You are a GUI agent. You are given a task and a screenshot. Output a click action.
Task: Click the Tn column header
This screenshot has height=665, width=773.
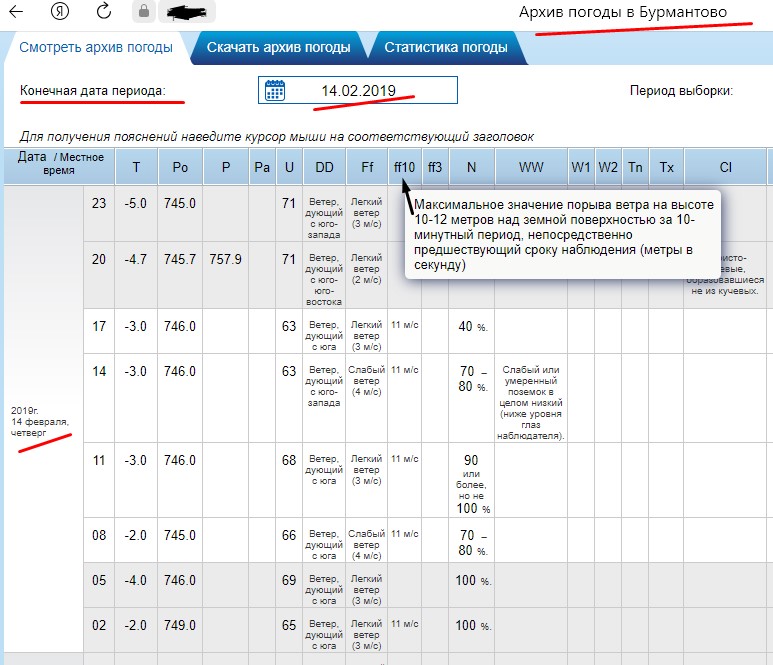click(x=635, y=167)
